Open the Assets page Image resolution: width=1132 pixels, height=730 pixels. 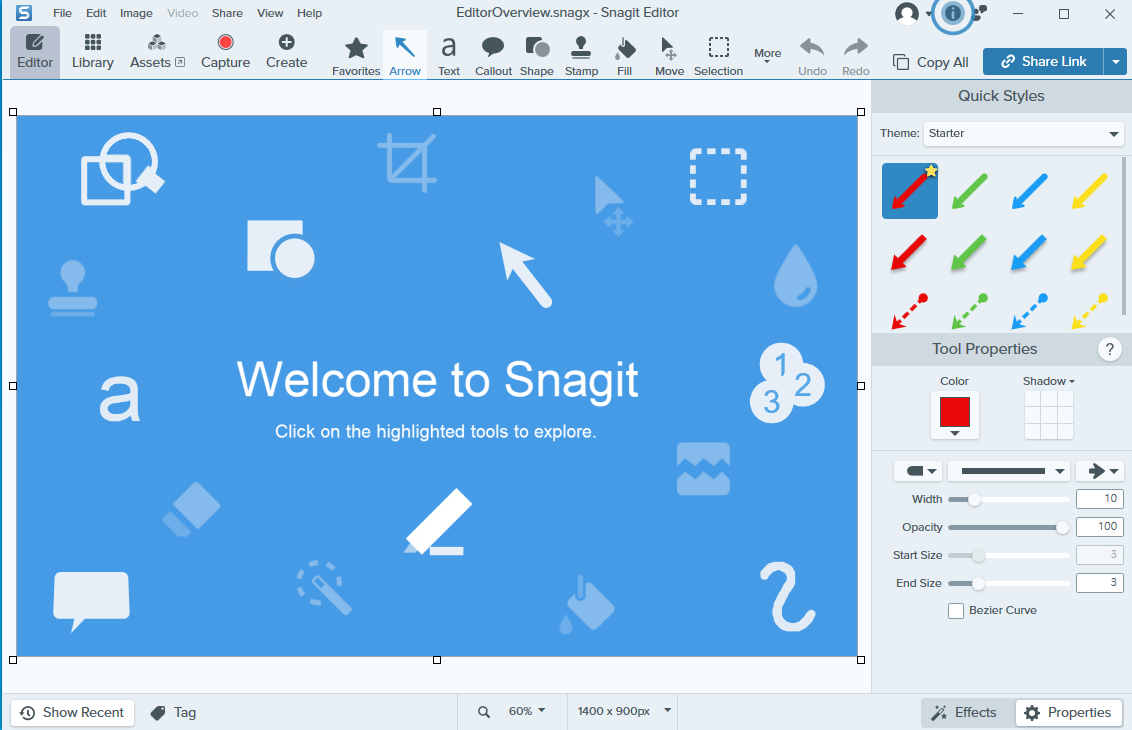pyautogui.click(x=157, y=51)
